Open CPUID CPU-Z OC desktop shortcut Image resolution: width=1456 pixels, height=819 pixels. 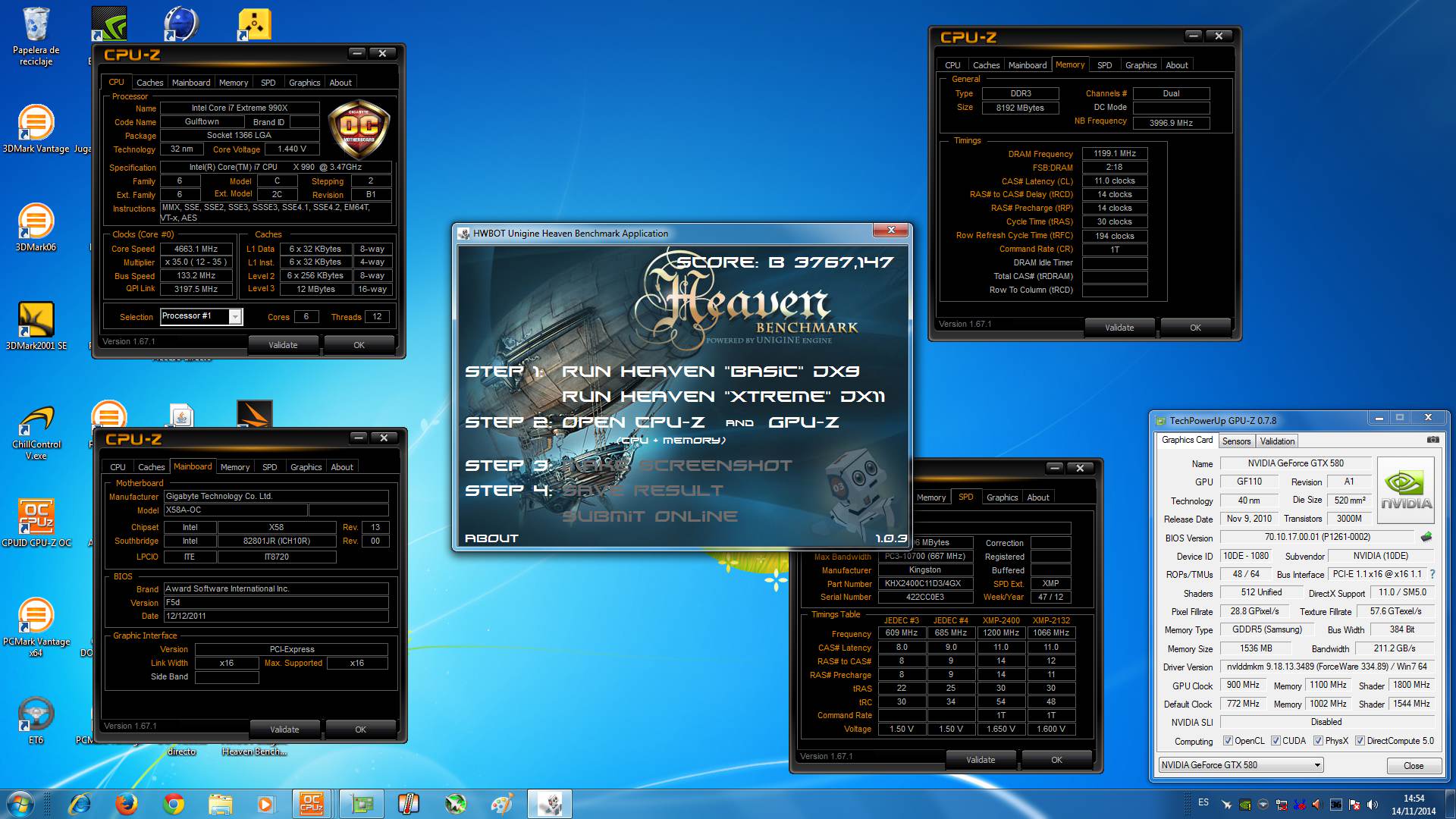coord(36,523)
